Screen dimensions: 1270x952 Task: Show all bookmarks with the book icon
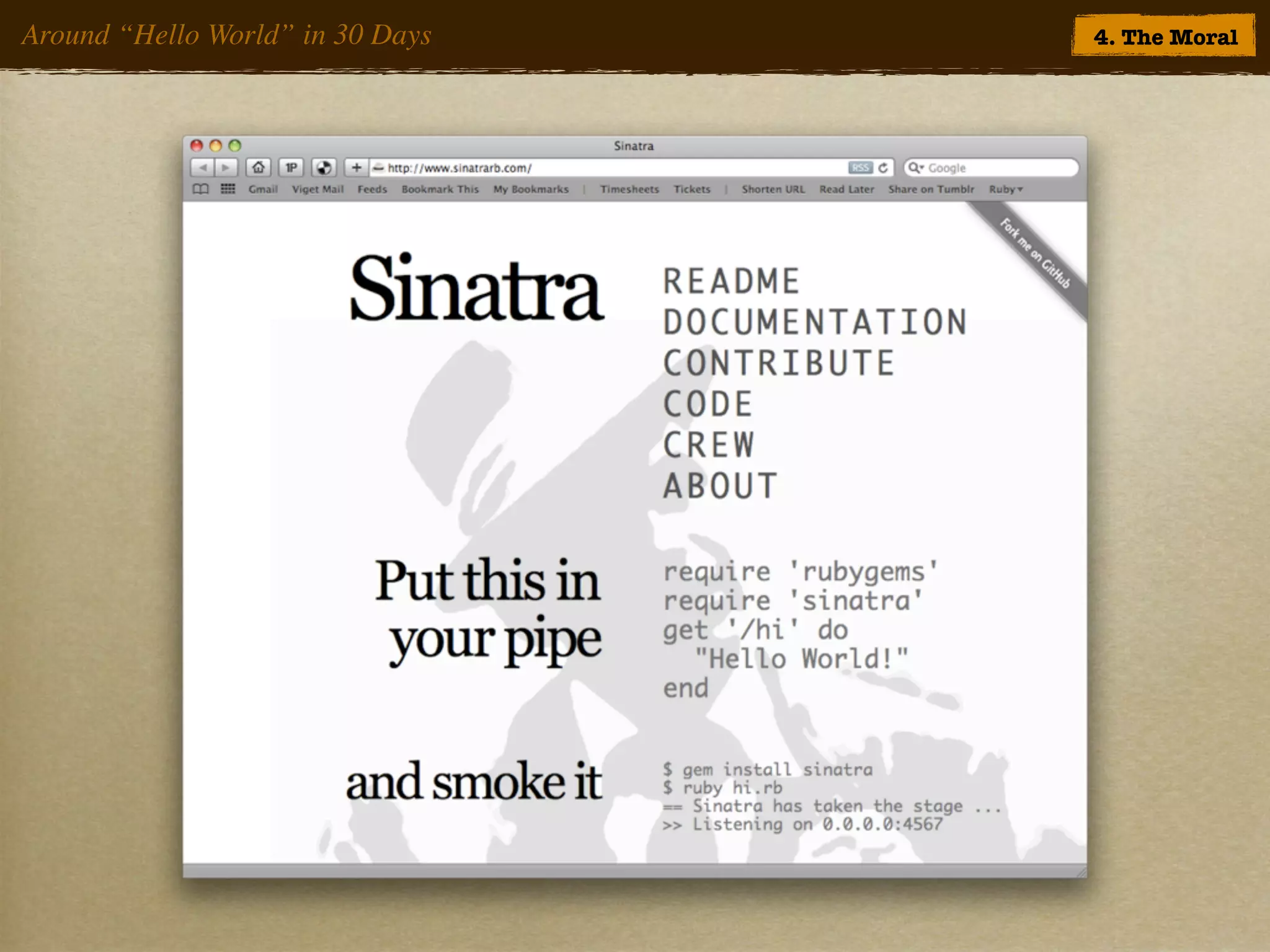coord(200,189)
